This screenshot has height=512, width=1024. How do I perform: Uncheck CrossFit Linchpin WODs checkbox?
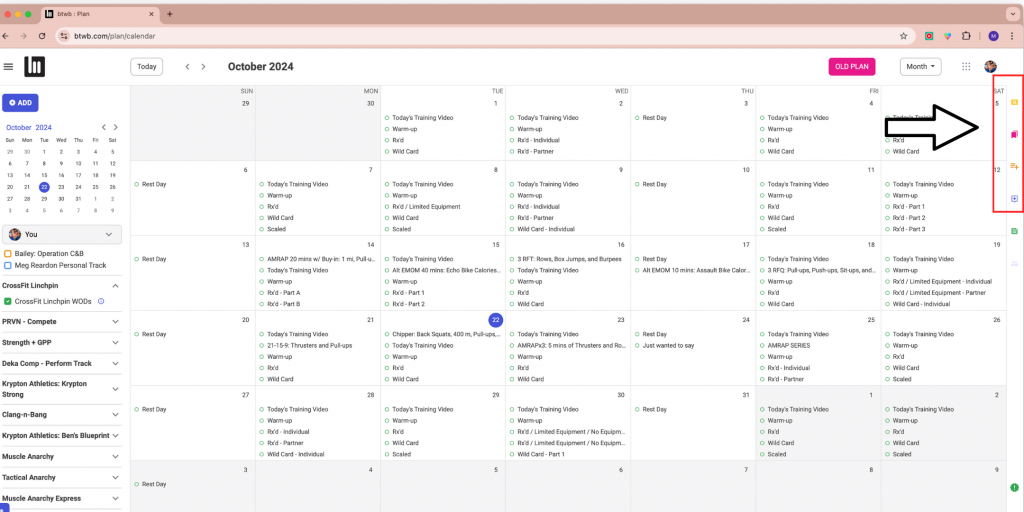[8, 301]
